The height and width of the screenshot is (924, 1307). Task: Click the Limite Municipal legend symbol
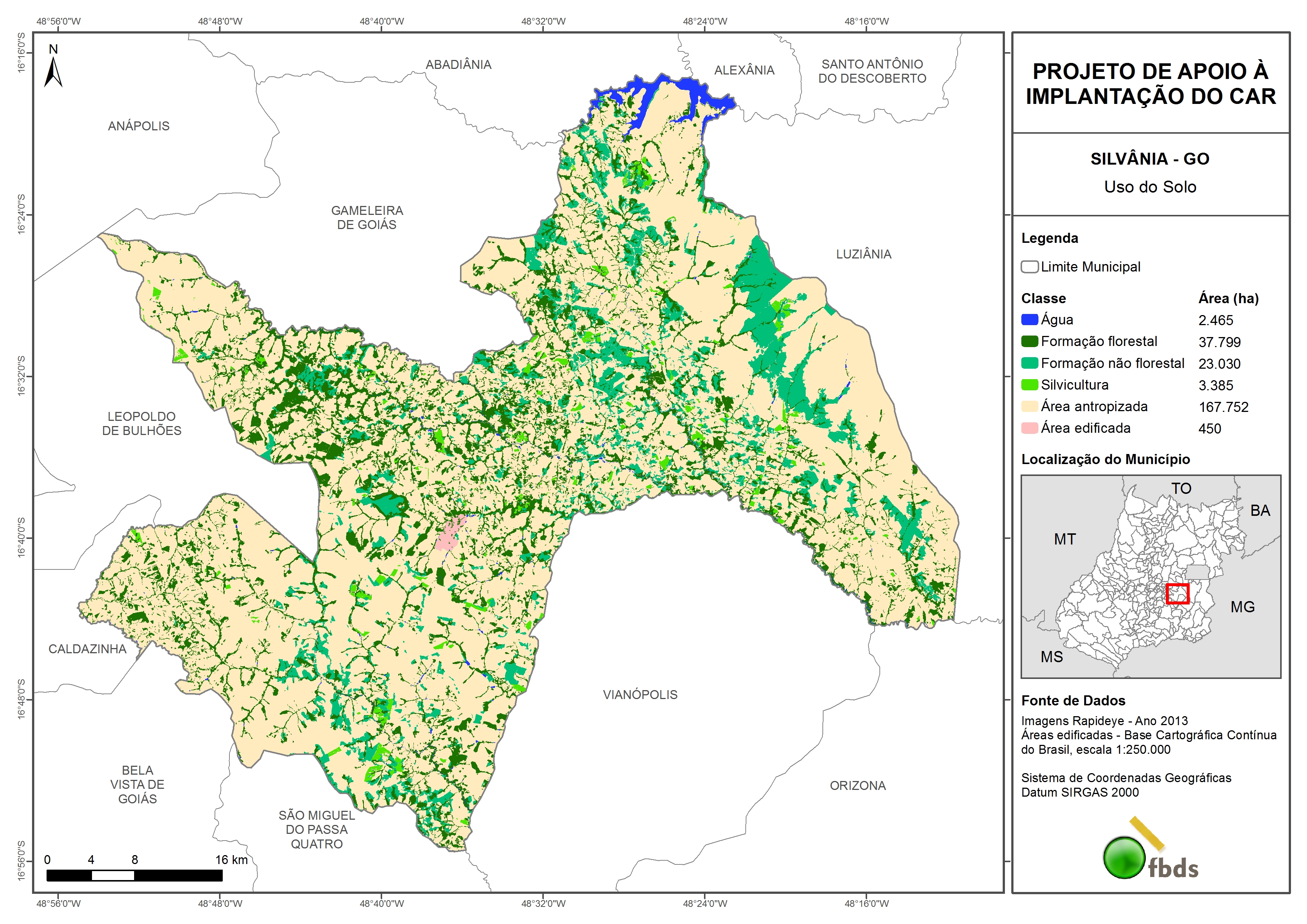1029,267
